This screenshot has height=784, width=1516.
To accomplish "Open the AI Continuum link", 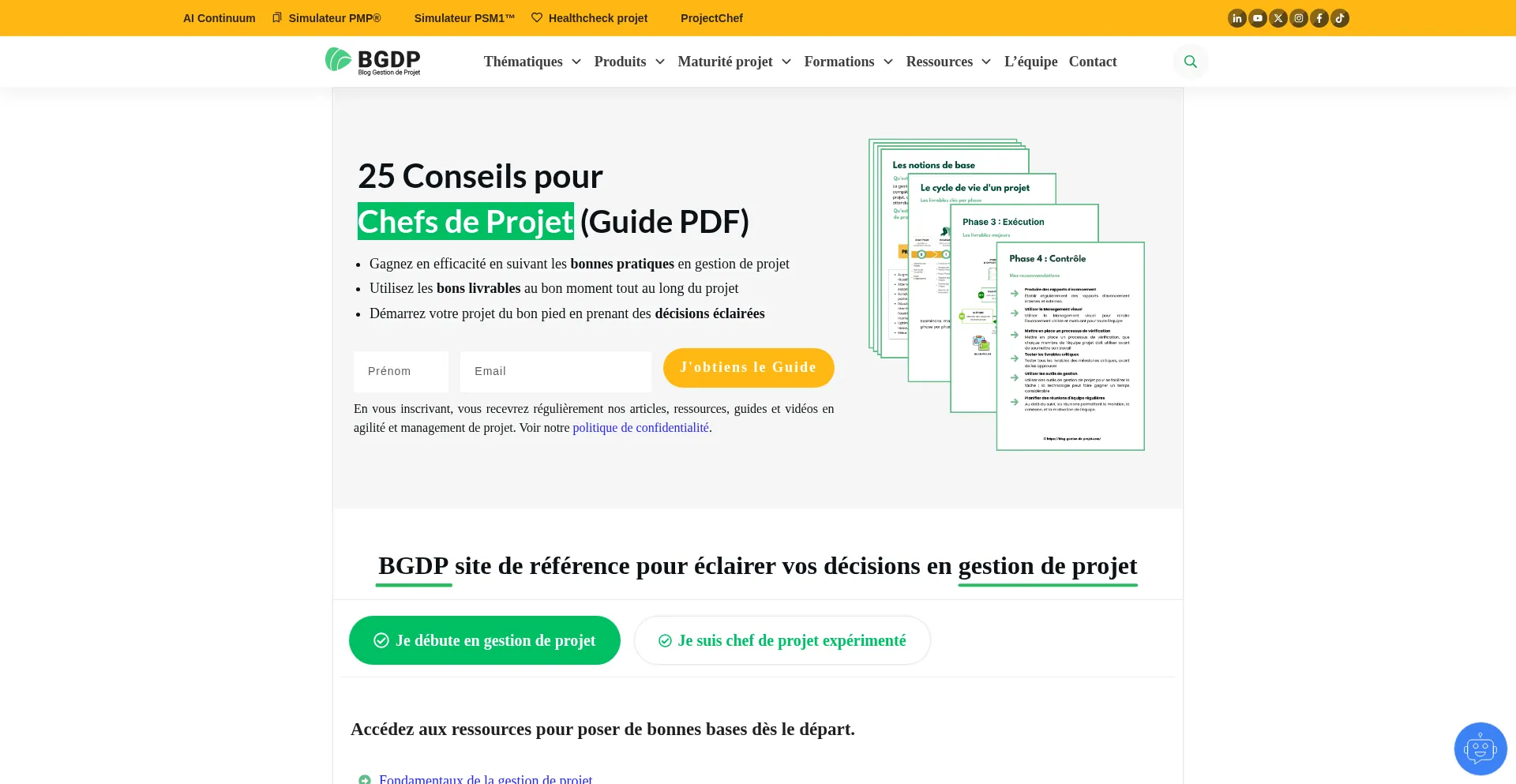I will [x=219, y=17].
